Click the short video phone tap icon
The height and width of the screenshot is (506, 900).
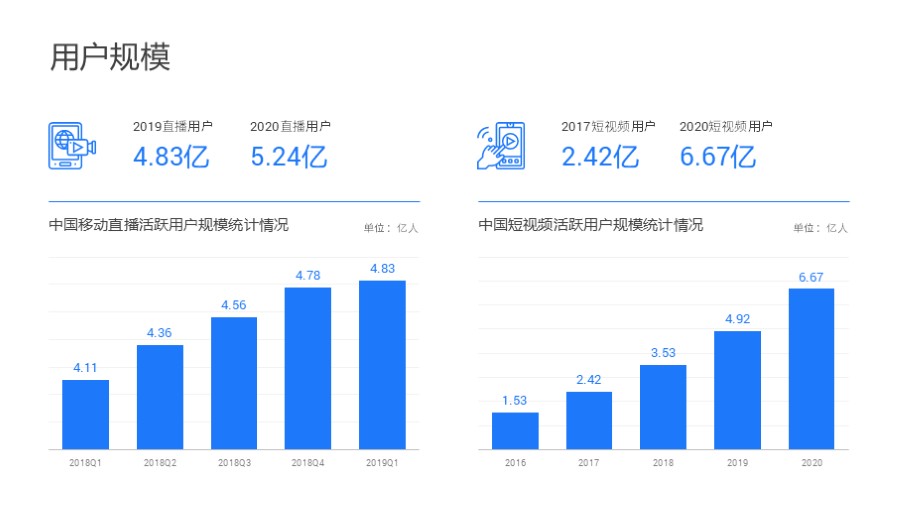click(x=501, y=146)
